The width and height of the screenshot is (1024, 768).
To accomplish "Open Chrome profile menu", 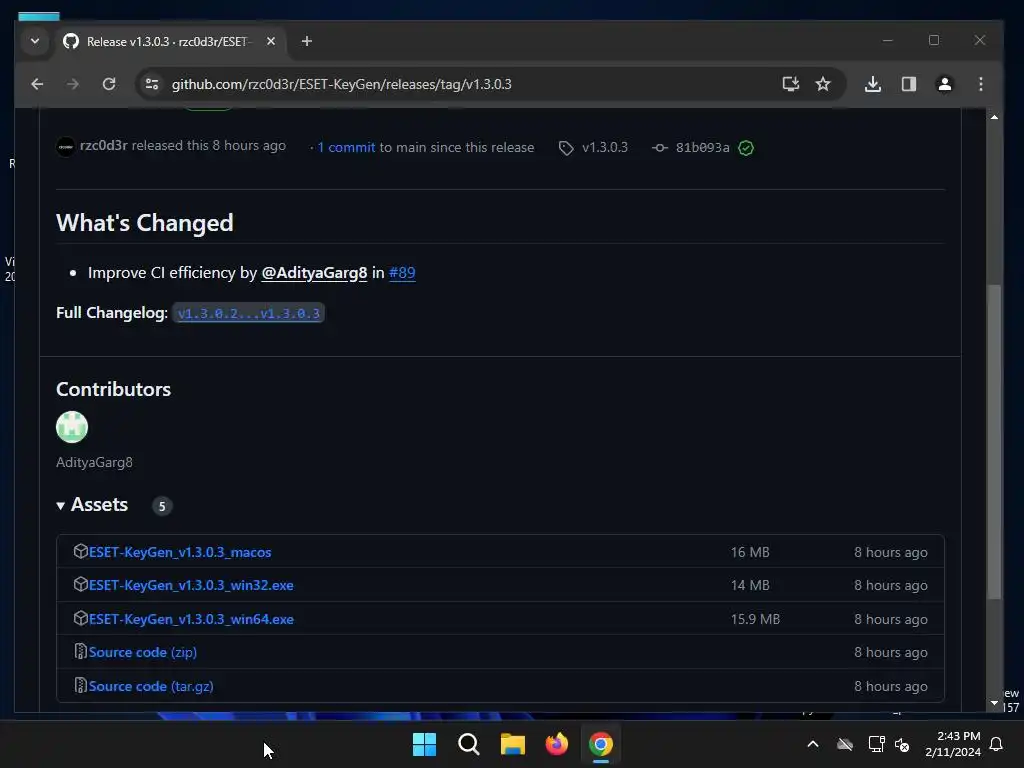I will pos(945,84).
